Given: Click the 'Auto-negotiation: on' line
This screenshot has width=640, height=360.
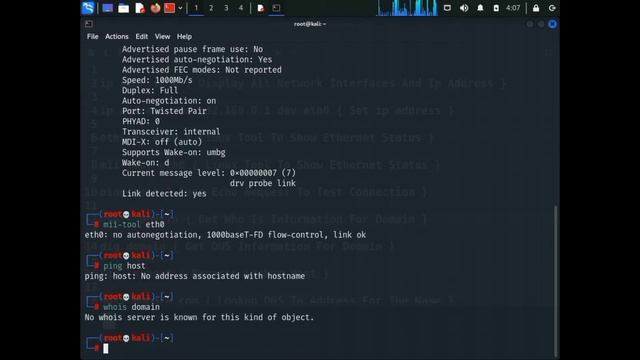Looking at the screenshot, I should point(169,100).
